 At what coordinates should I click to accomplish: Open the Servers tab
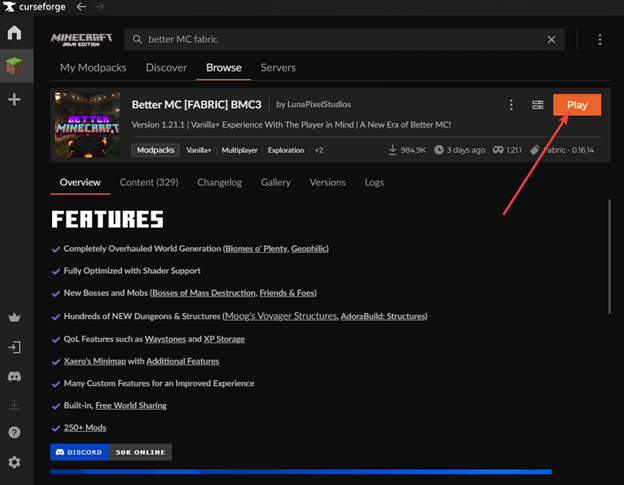(x=278, y=68)
